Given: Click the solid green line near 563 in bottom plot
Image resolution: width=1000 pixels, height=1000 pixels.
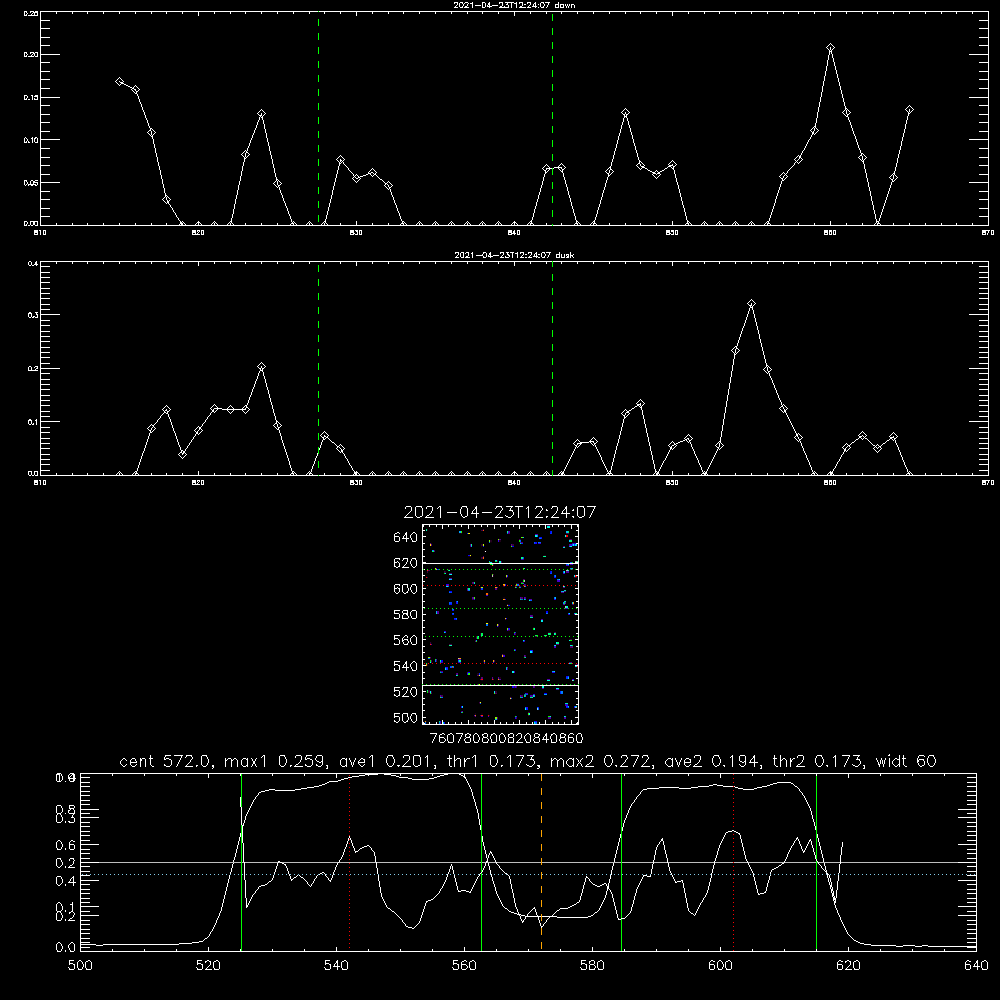Looking at the screenshot, I should [x=482, y=862].
